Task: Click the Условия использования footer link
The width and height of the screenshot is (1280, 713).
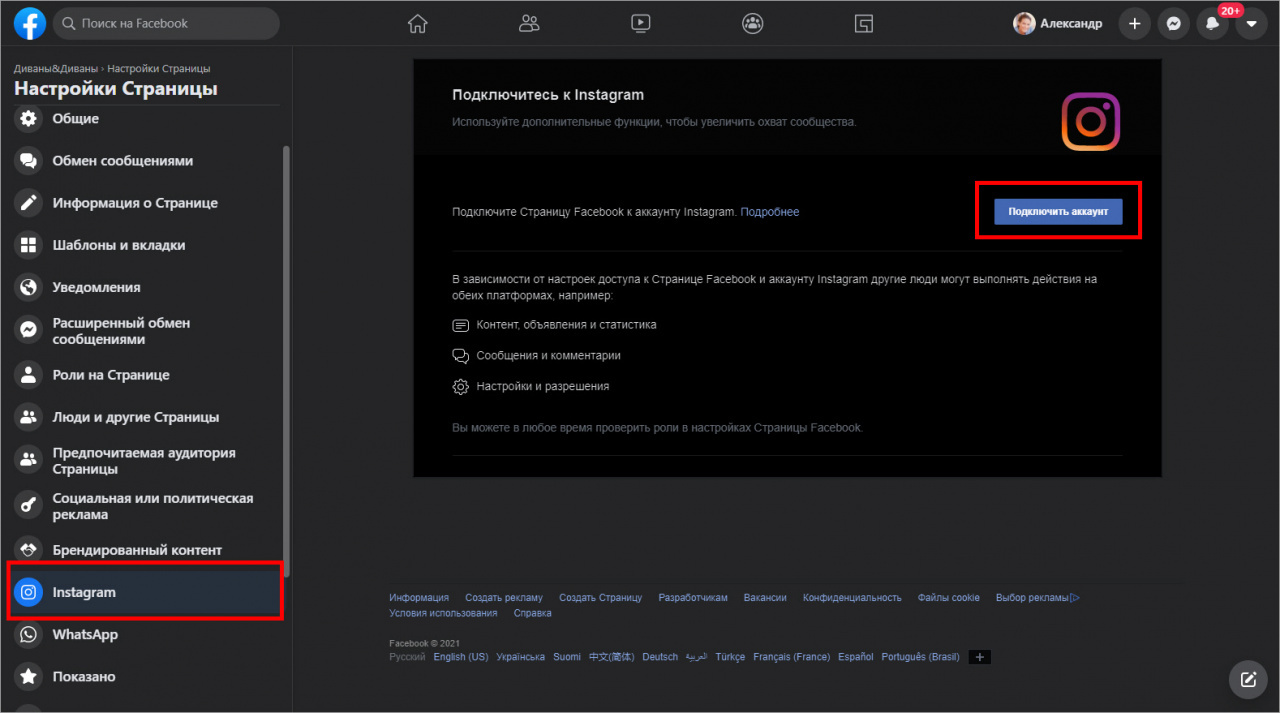Action: point(443,614)
